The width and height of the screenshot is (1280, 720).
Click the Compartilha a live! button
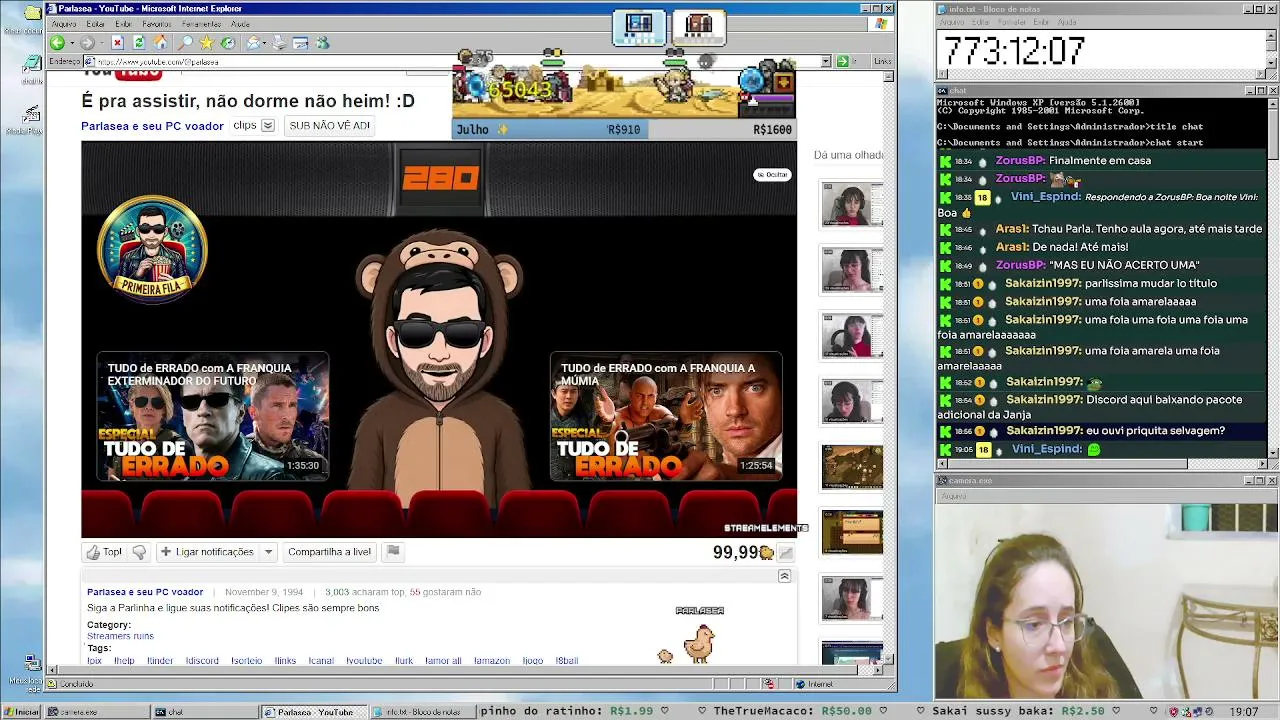coord(329,552)
